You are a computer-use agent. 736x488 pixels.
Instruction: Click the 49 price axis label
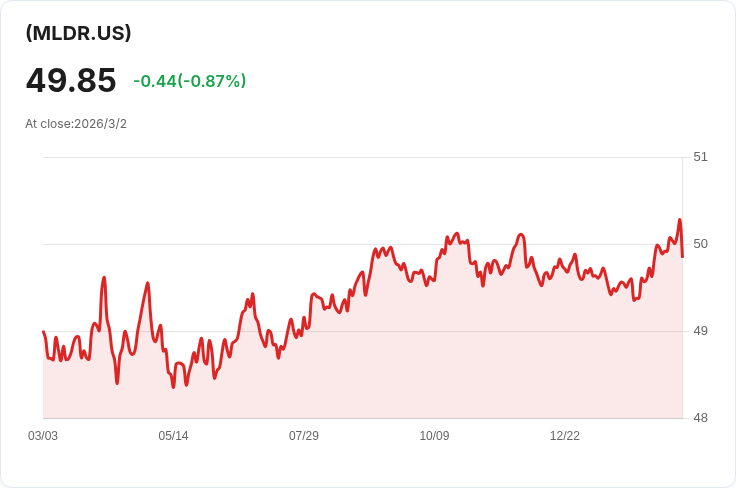point(700,331)
